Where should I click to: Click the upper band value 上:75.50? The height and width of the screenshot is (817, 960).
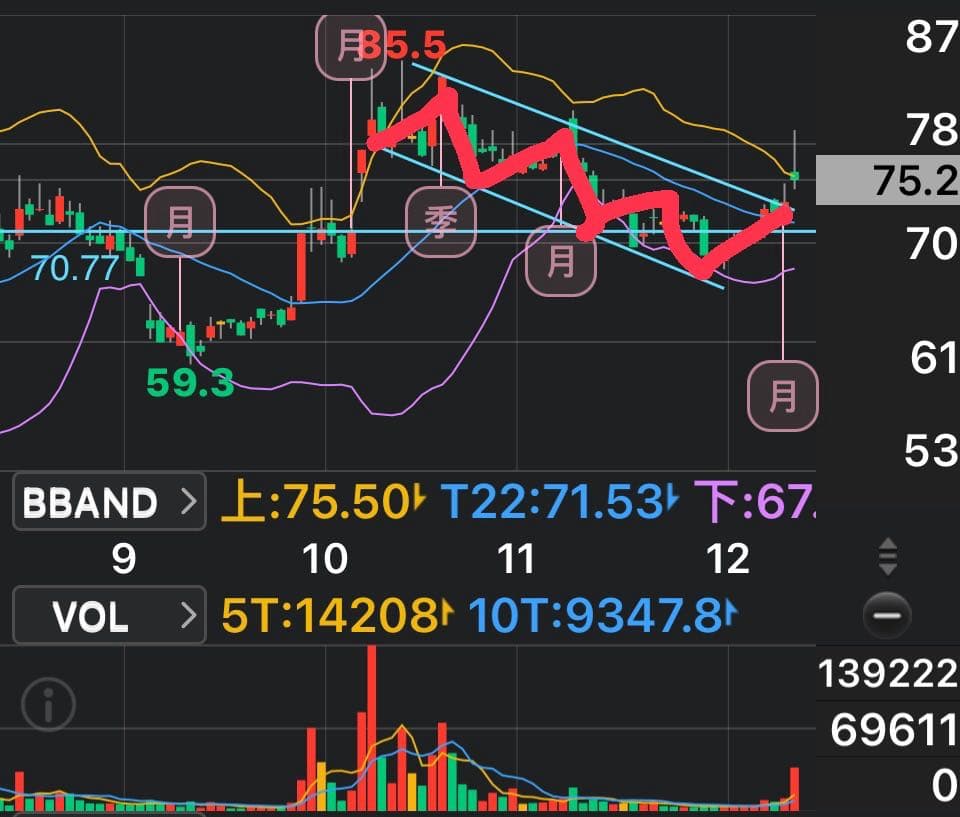[323, 502]
